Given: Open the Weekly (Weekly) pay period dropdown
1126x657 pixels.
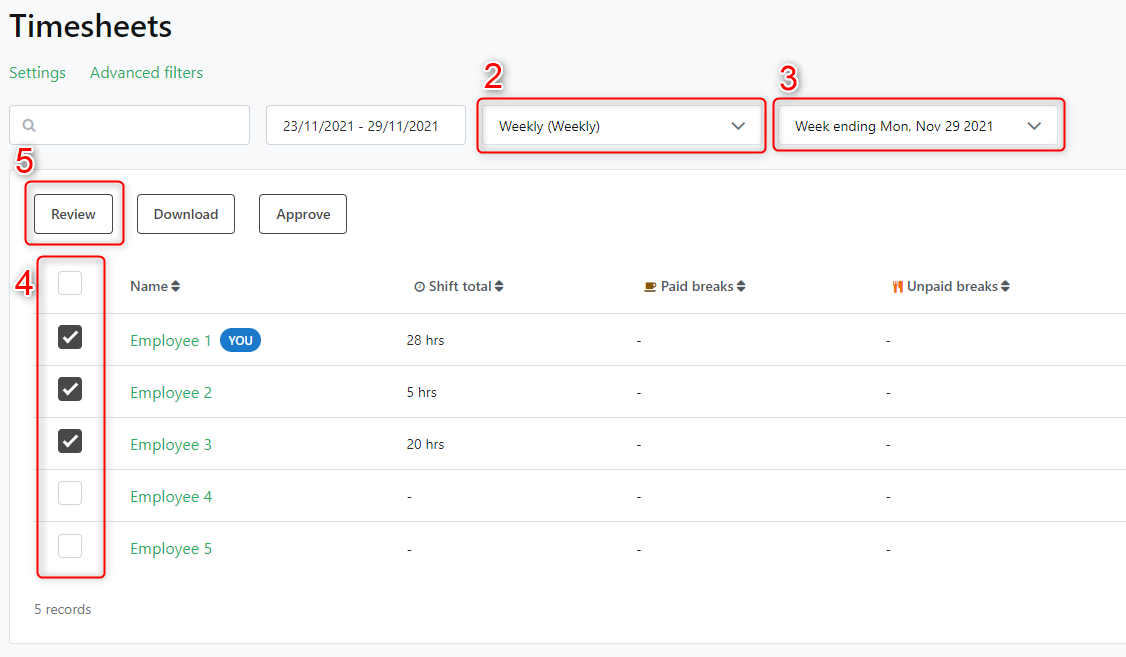Looking at the screenshot, I should click(x=620, y=124).
